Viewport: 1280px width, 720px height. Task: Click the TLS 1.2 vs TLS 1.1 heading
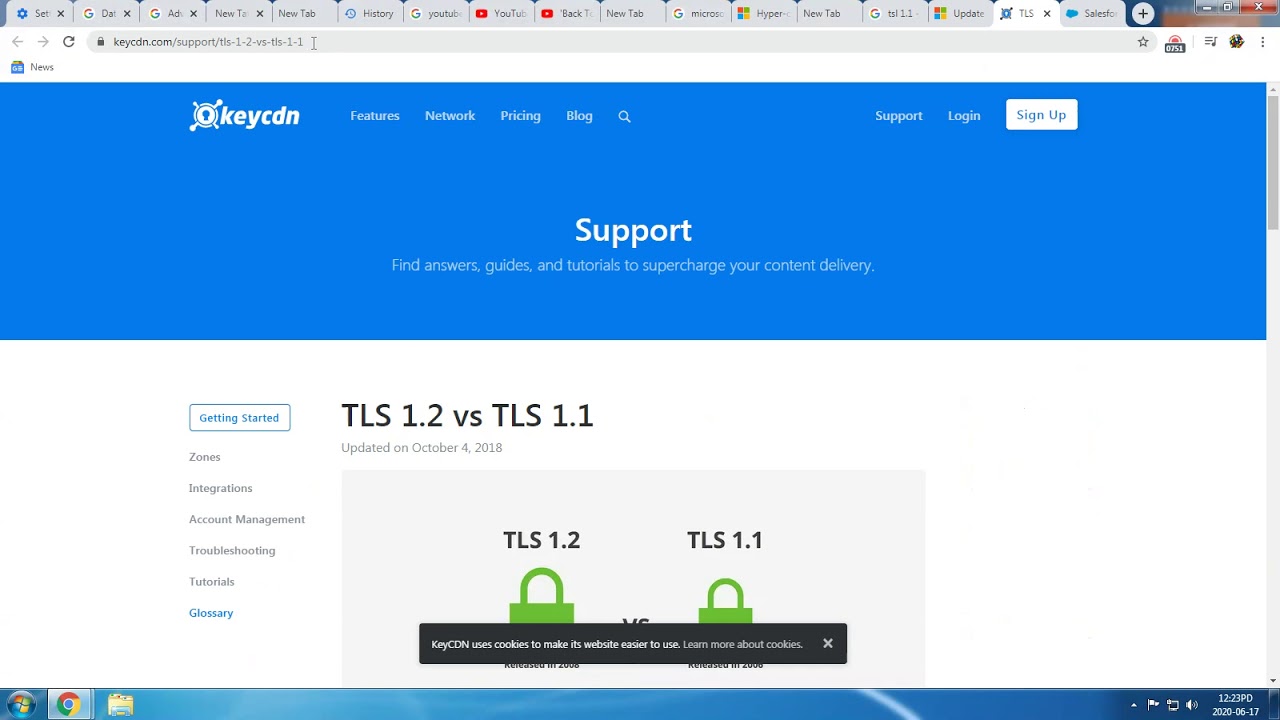pos(467,415)
